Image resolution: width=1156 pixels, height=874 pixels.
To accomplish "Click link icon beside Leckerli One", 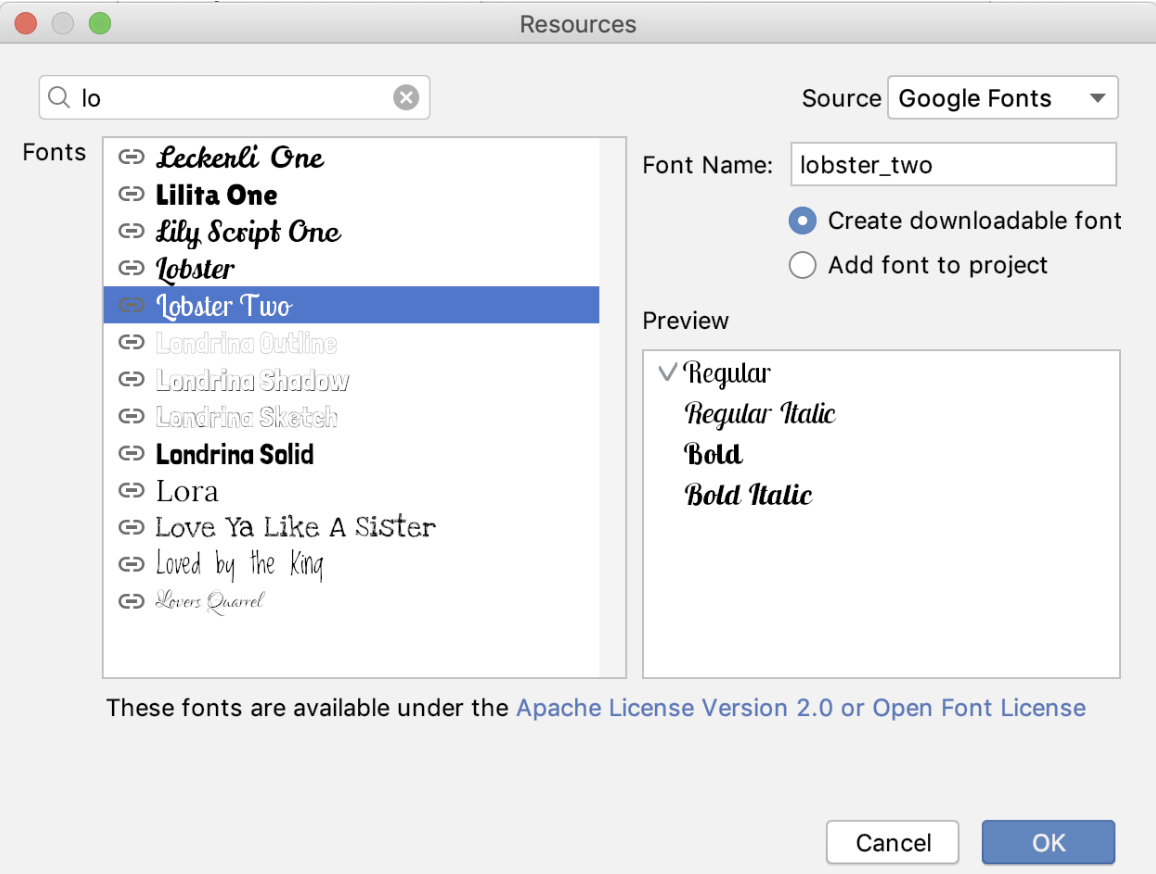I will click(x=131, y=157).
